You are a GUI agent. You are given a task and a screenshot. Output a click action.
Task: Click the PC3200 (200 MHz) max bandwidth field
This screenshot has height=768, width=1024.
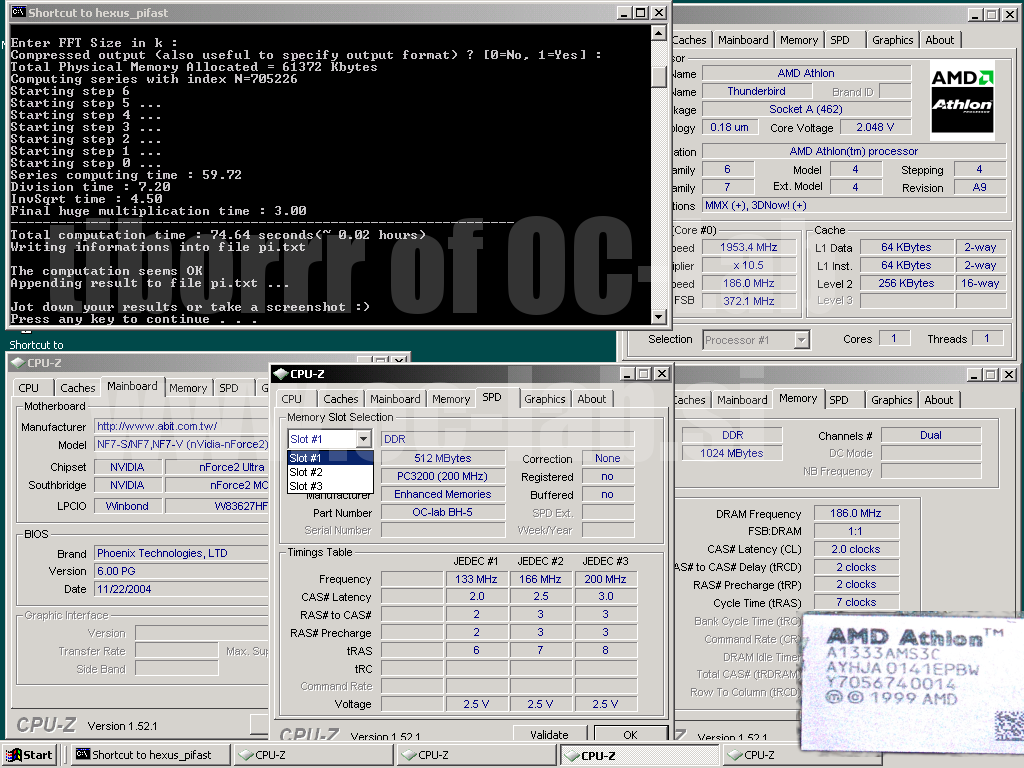coord(443,476)
